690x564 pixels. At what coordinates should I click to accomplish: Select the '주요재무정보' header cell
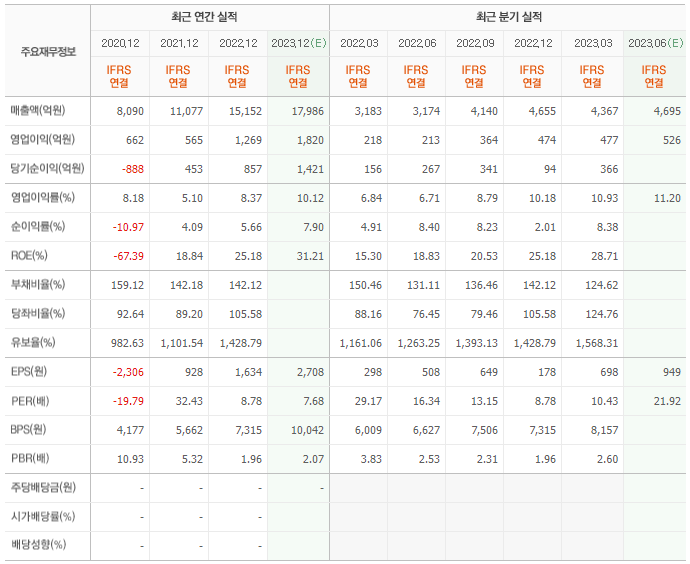pyautogui.click(x=48, y=52)
